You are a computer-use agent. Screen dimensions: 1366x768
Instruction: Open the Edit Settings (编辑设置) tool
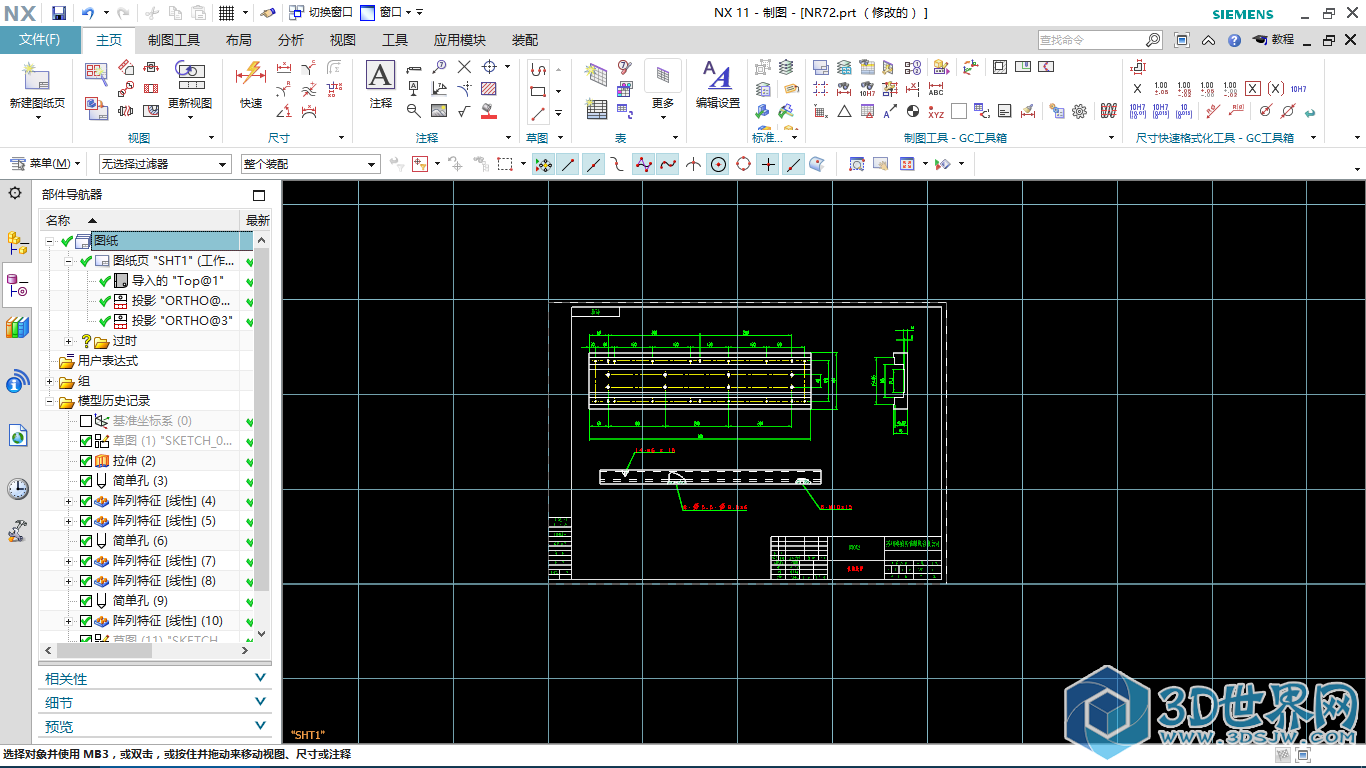click(x=717, y=85)
